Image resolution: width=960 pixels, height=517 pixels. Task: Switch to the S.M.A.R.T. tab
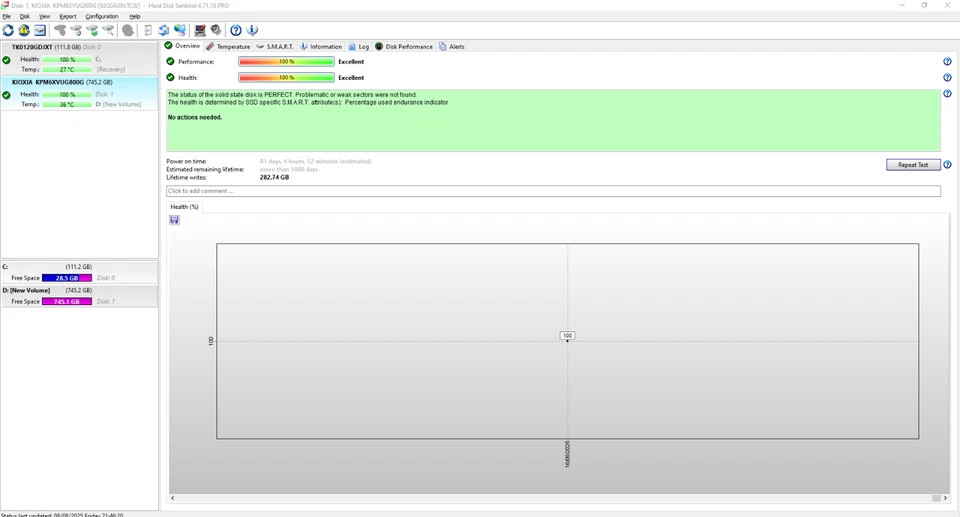(x=274, y=47)
